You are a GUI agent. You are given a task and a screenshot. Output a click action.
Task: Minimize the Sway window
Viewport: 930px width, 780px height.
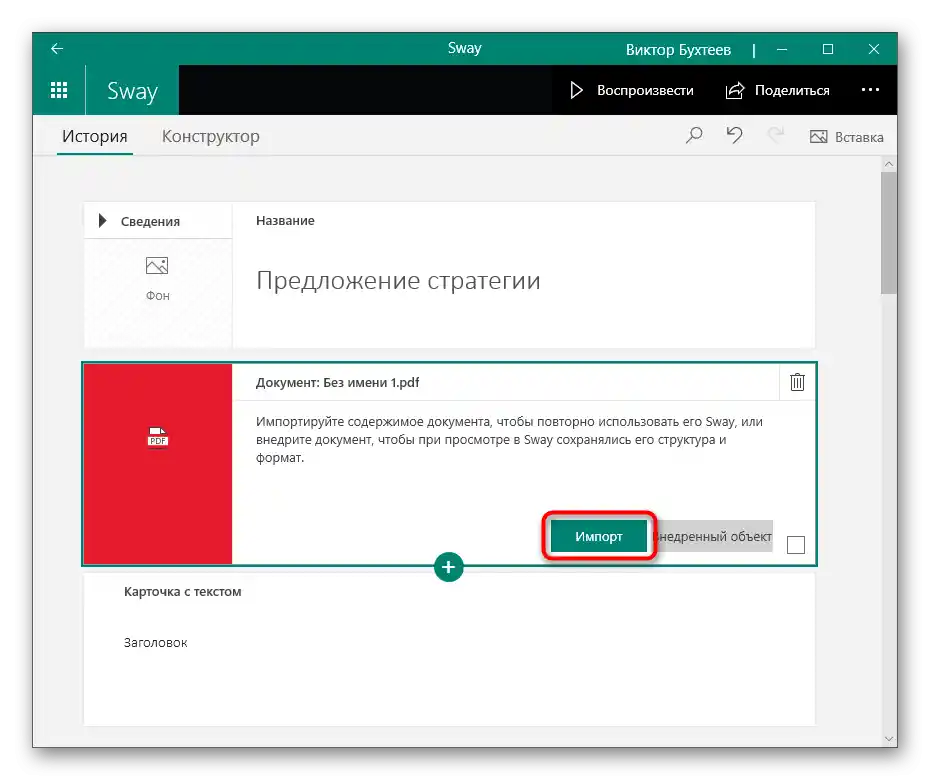782,49
